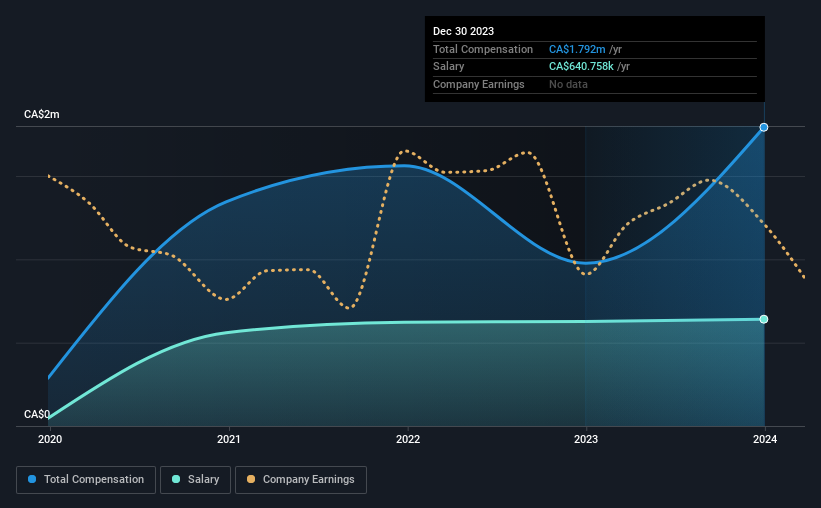Select the 2023 axis label

coord(586,439)
